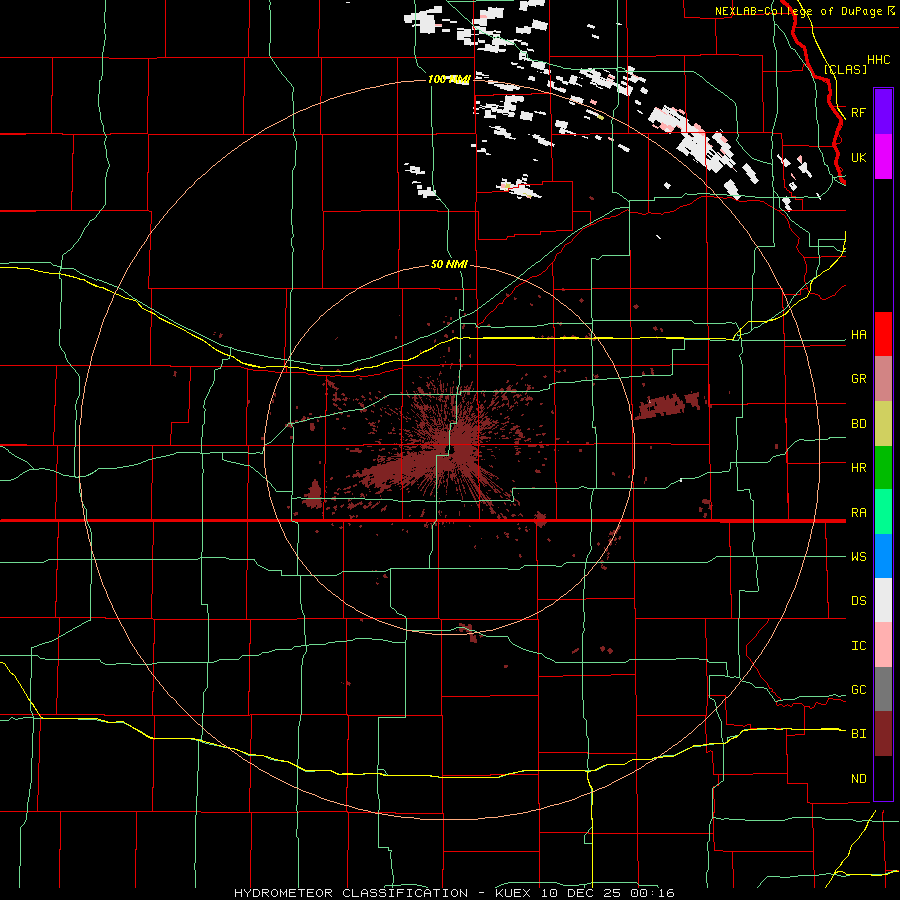Click the BD legend label
Viewport: 900px width, 900px height.
coord(858,424)
